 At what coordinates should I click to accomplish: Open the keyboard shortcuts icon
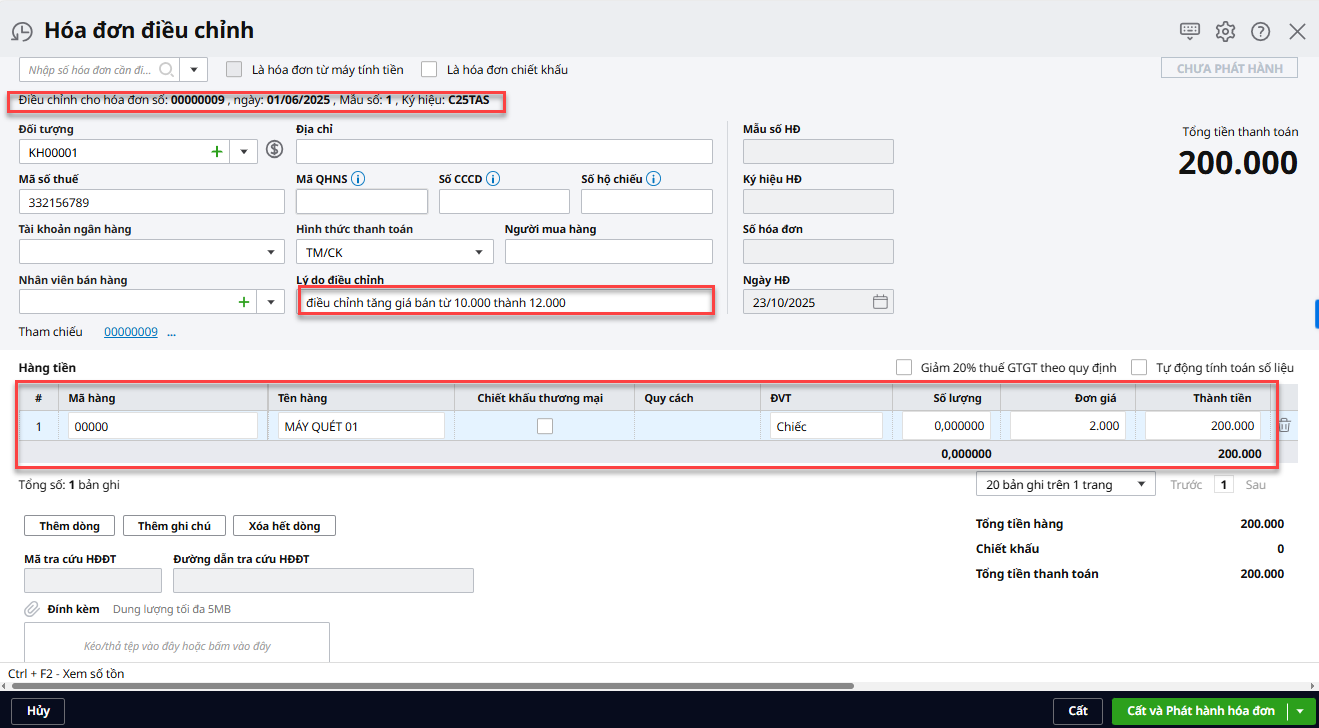pos(1189,31)
